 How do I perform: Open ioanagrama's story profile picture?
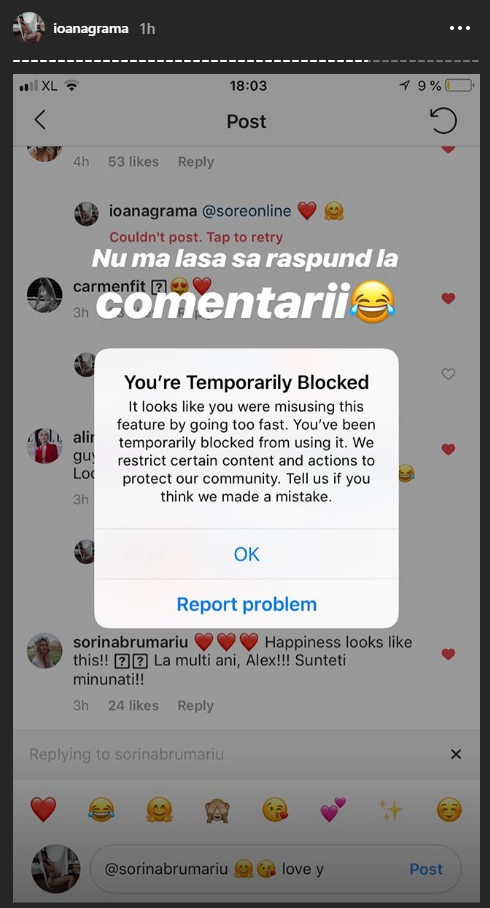tap(28, 28)
